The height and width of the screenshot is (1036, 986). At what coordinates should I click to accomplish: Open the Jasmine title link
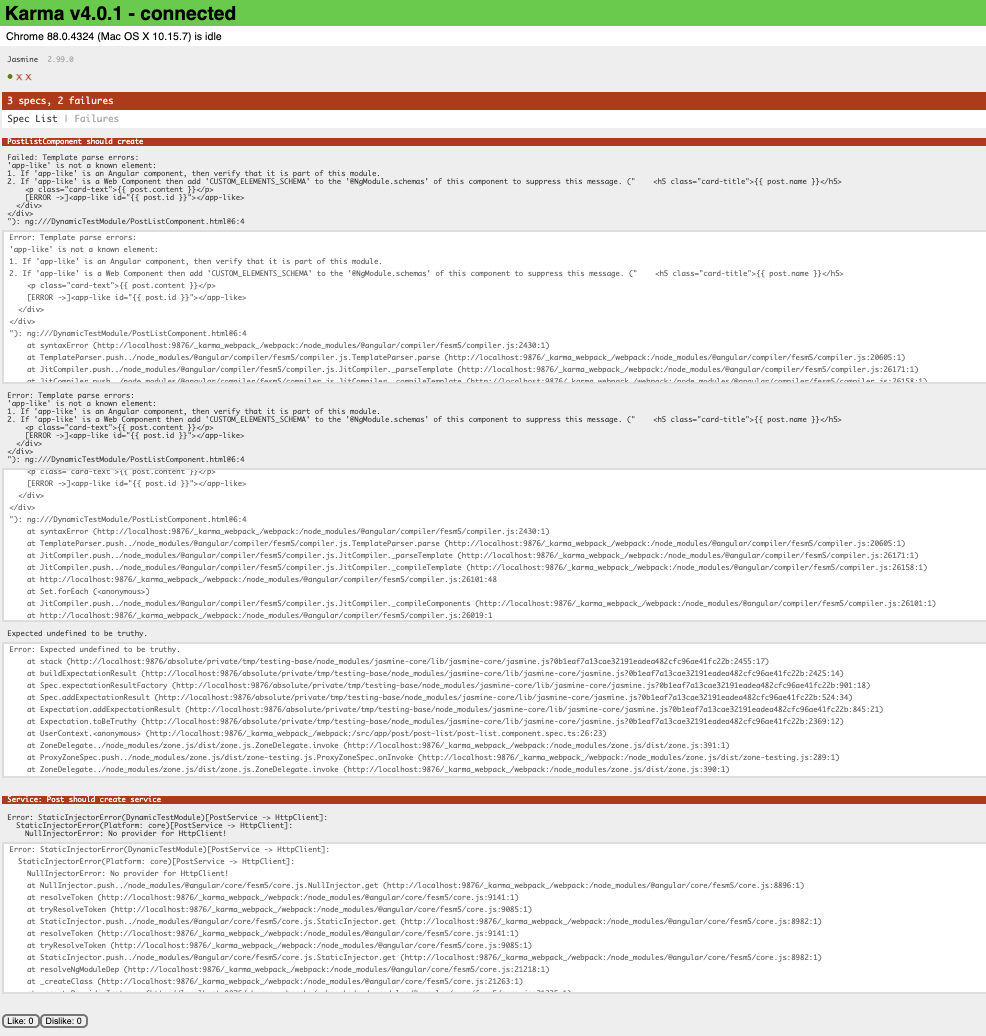22,59
